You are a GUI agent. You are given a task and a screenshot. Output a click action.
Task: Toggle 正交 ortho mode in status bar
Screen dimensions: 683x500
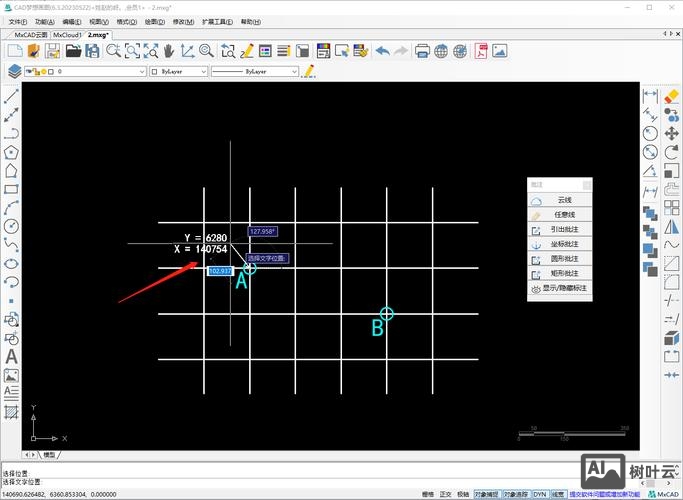[445, 493]
